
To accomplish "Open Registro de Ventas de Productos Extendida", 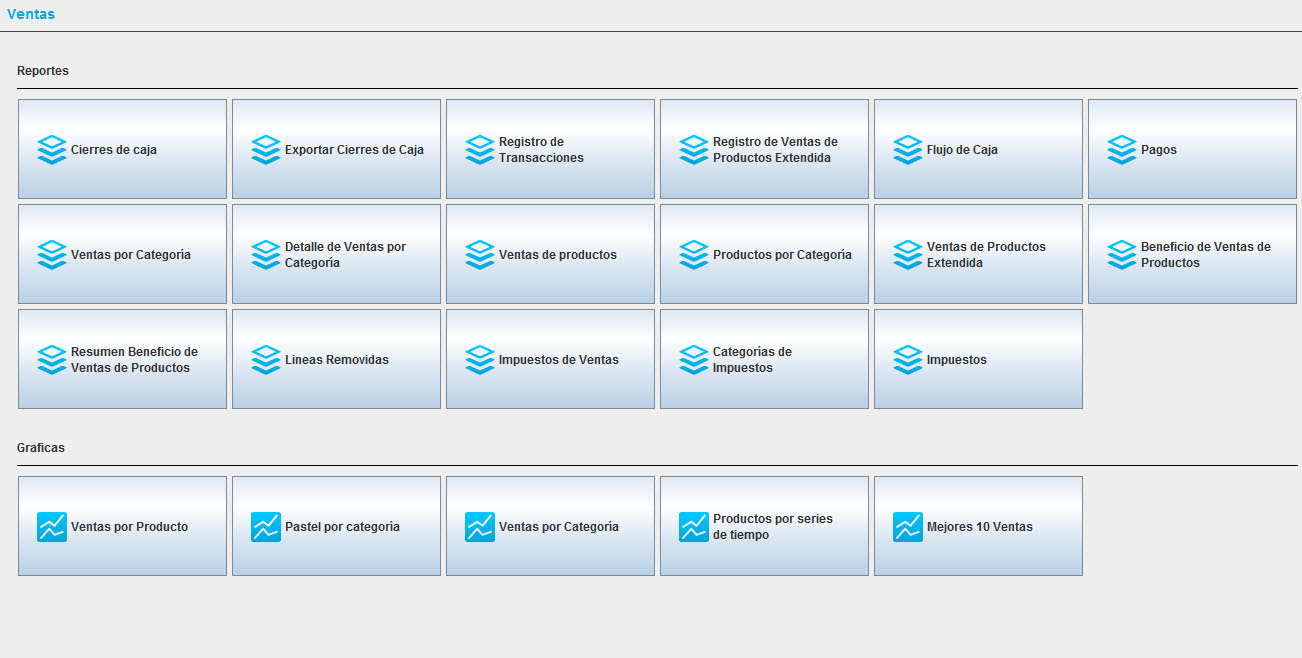I will pyautogui.click(x=764, y=149).
